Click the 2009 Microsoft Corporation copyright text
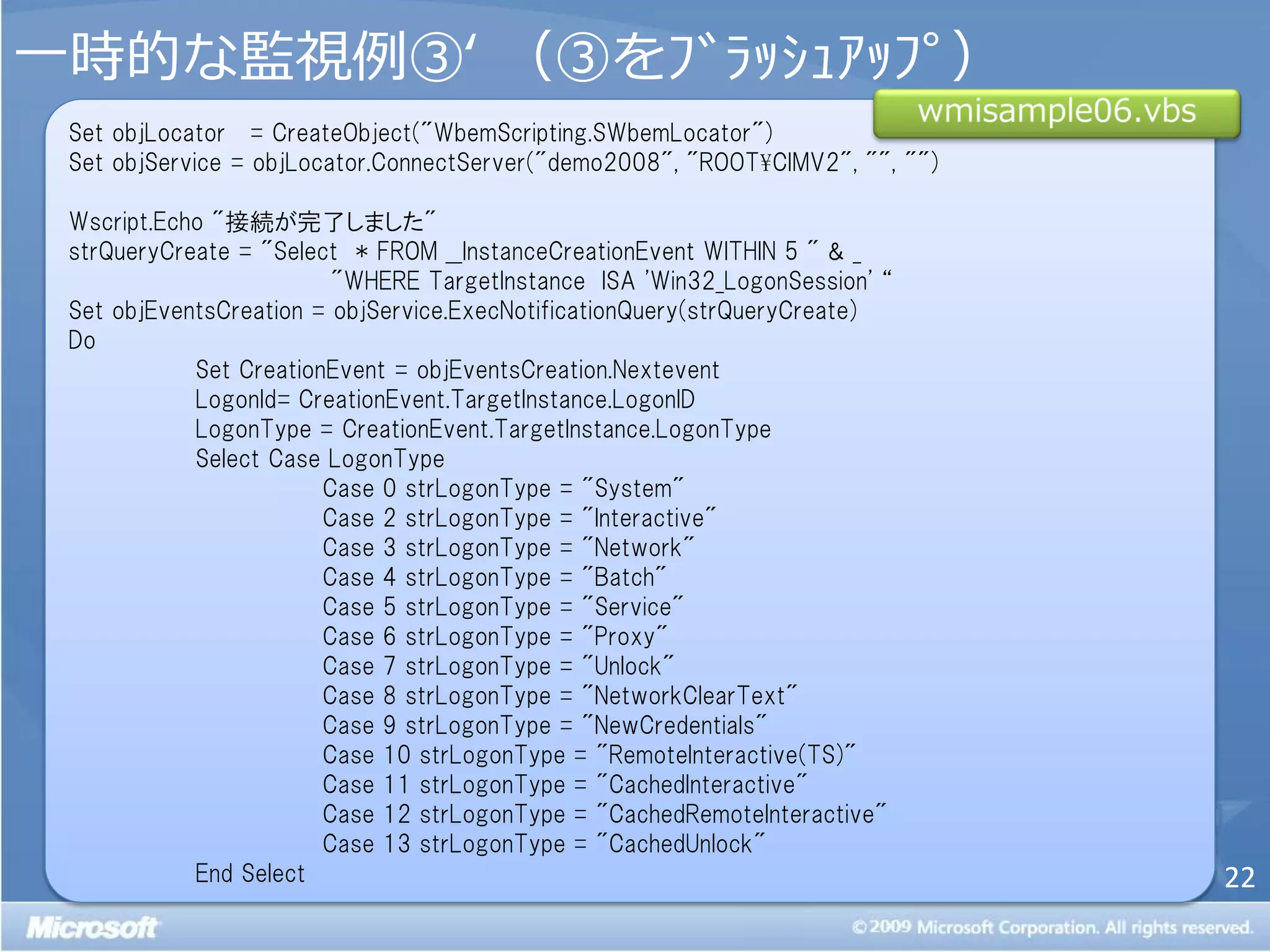The image size is (1270, 952). [x=1052, y=927]
